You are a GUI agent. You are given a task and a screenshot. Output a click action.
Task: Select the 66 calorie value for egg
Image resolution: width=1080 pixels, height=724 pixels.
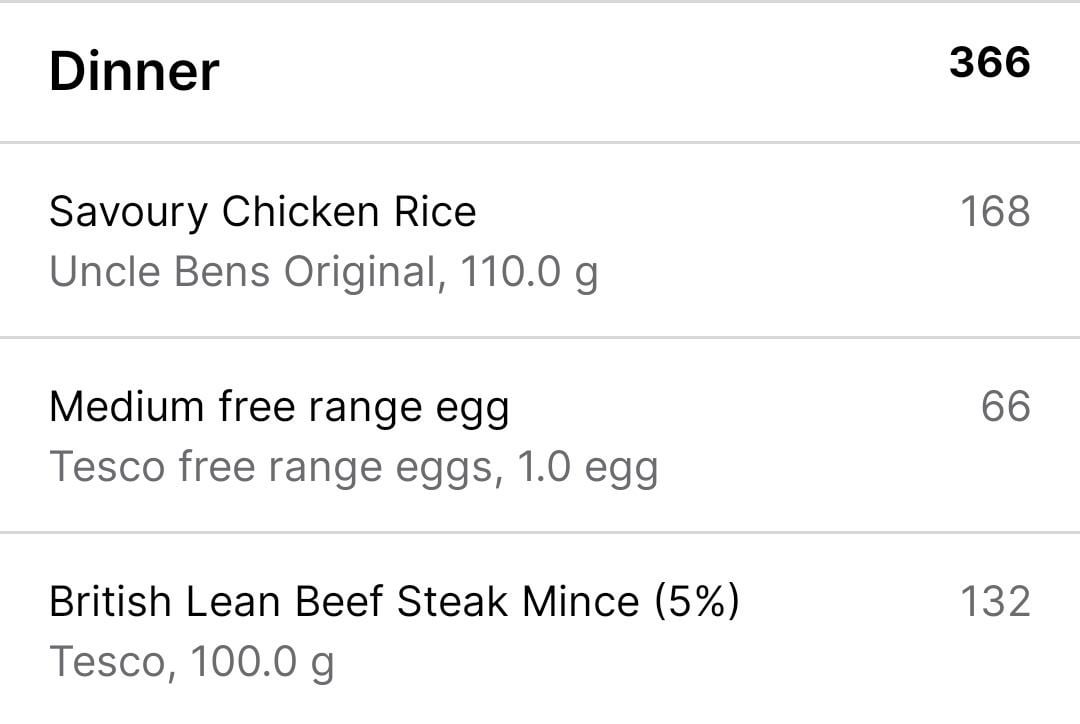pyautogui.click(x=1006, y=406)
